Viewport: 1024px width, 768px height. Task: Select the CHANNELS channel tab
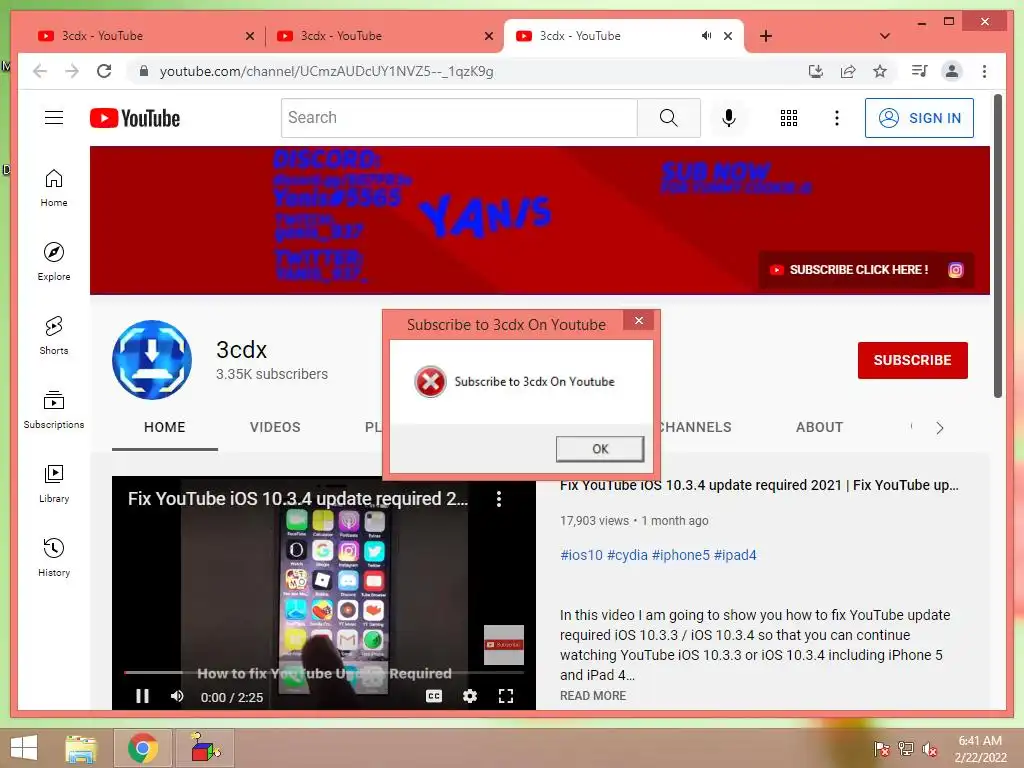[695, 427]
